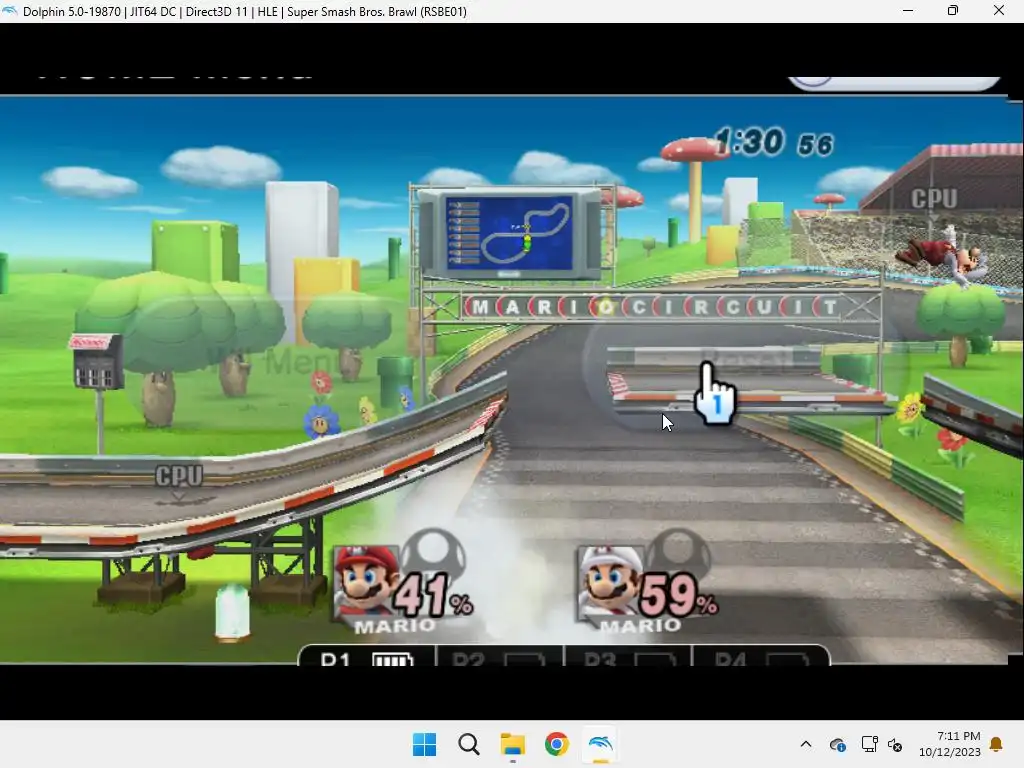
Task: Click the stock mushroom icon beside 41%
Action: tap(433, 555)
